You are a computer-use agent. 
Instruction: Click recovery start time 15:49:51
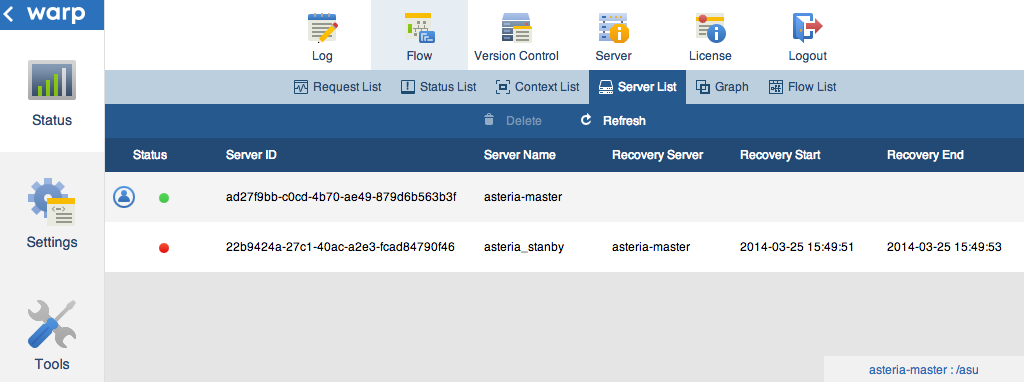click(x=797, y=247)
